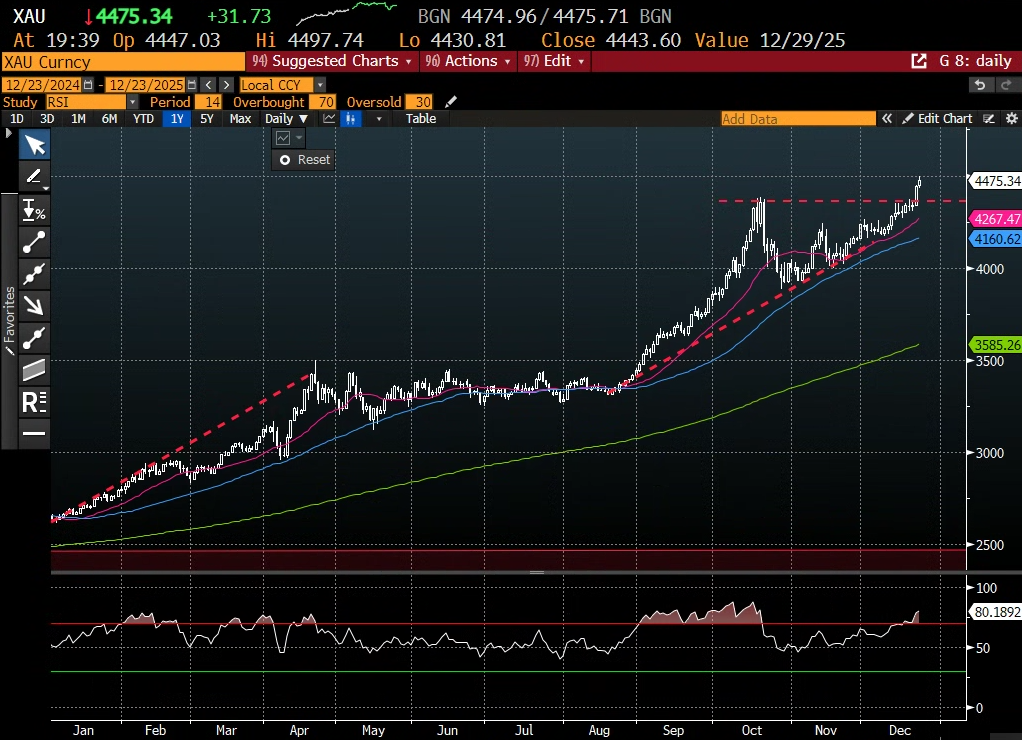Viewport: 1022px width, 740px height.
Task: Select the percent change measurement tool
Action: [35, 210]
